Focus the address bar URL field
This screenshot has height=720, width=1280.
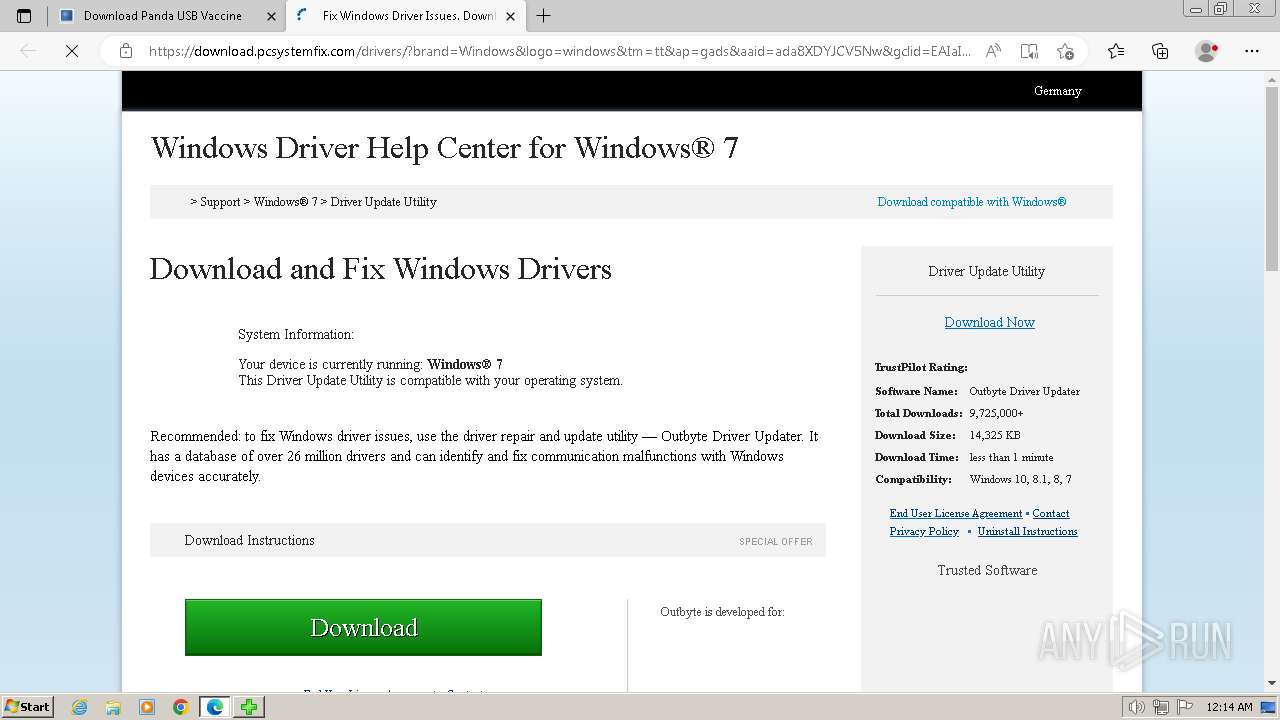coord(560,51)
